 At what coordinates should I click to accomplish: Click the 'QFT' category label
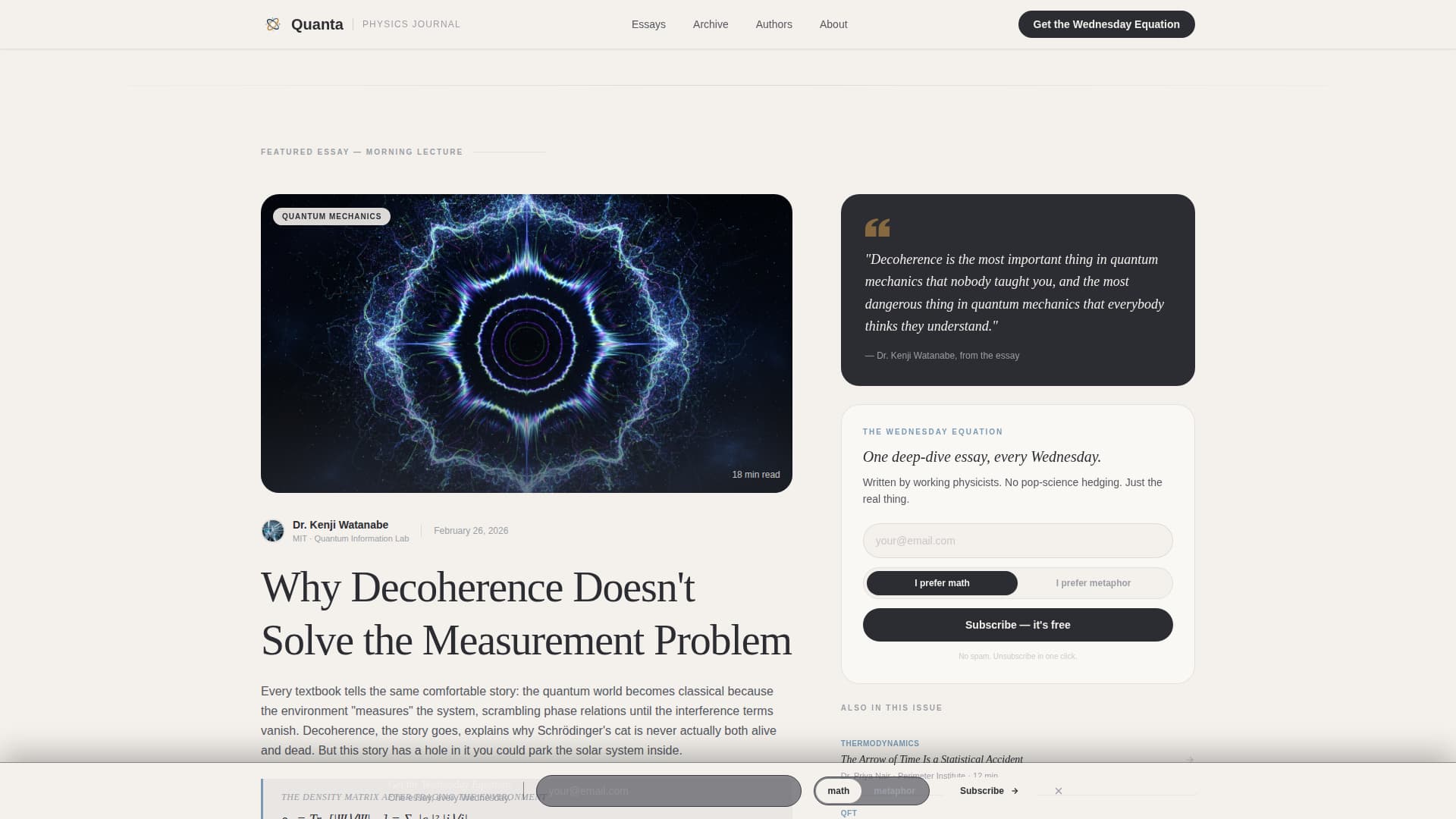[x=849, y=813]
